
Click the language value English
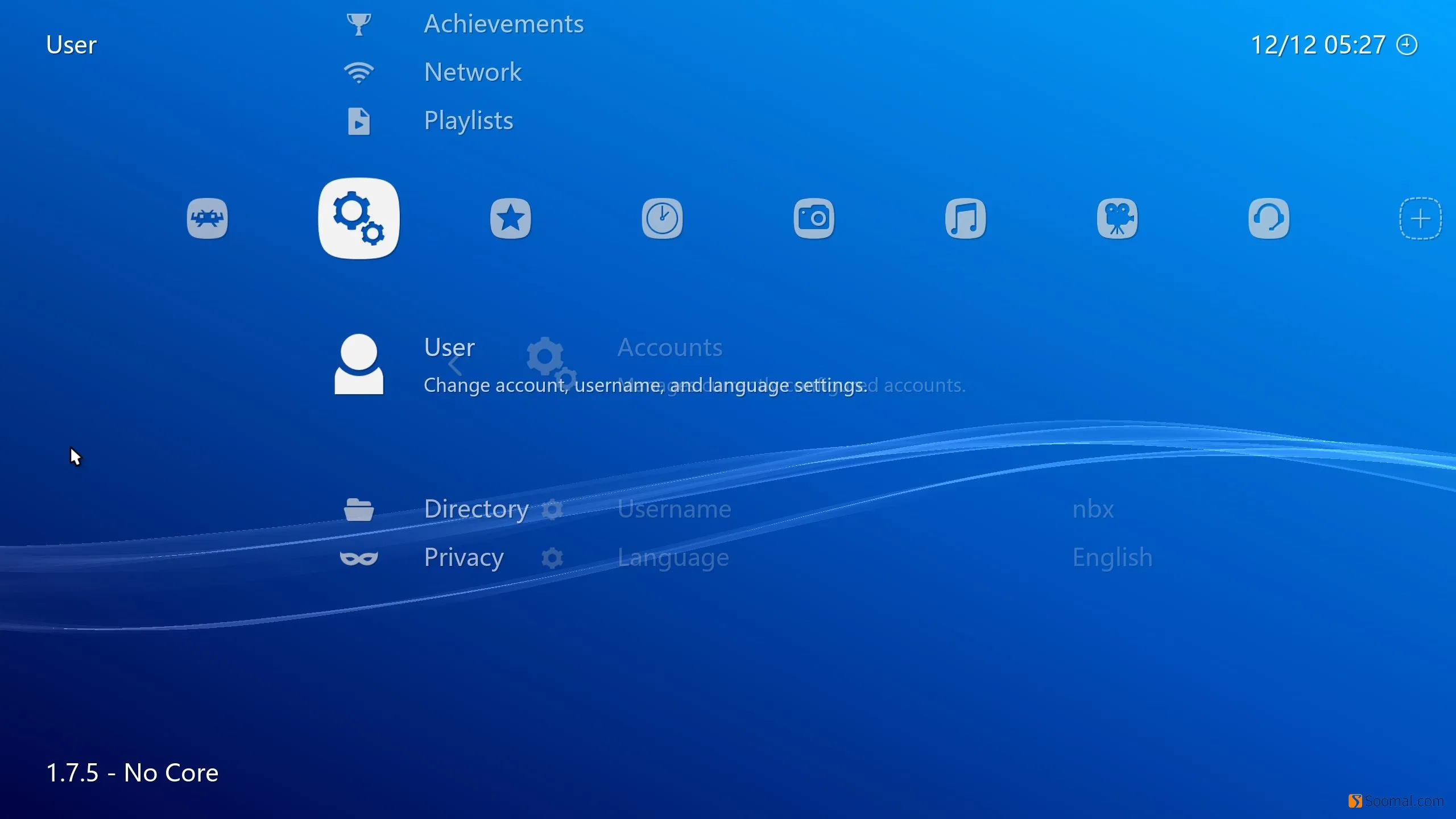[1112, 558]
